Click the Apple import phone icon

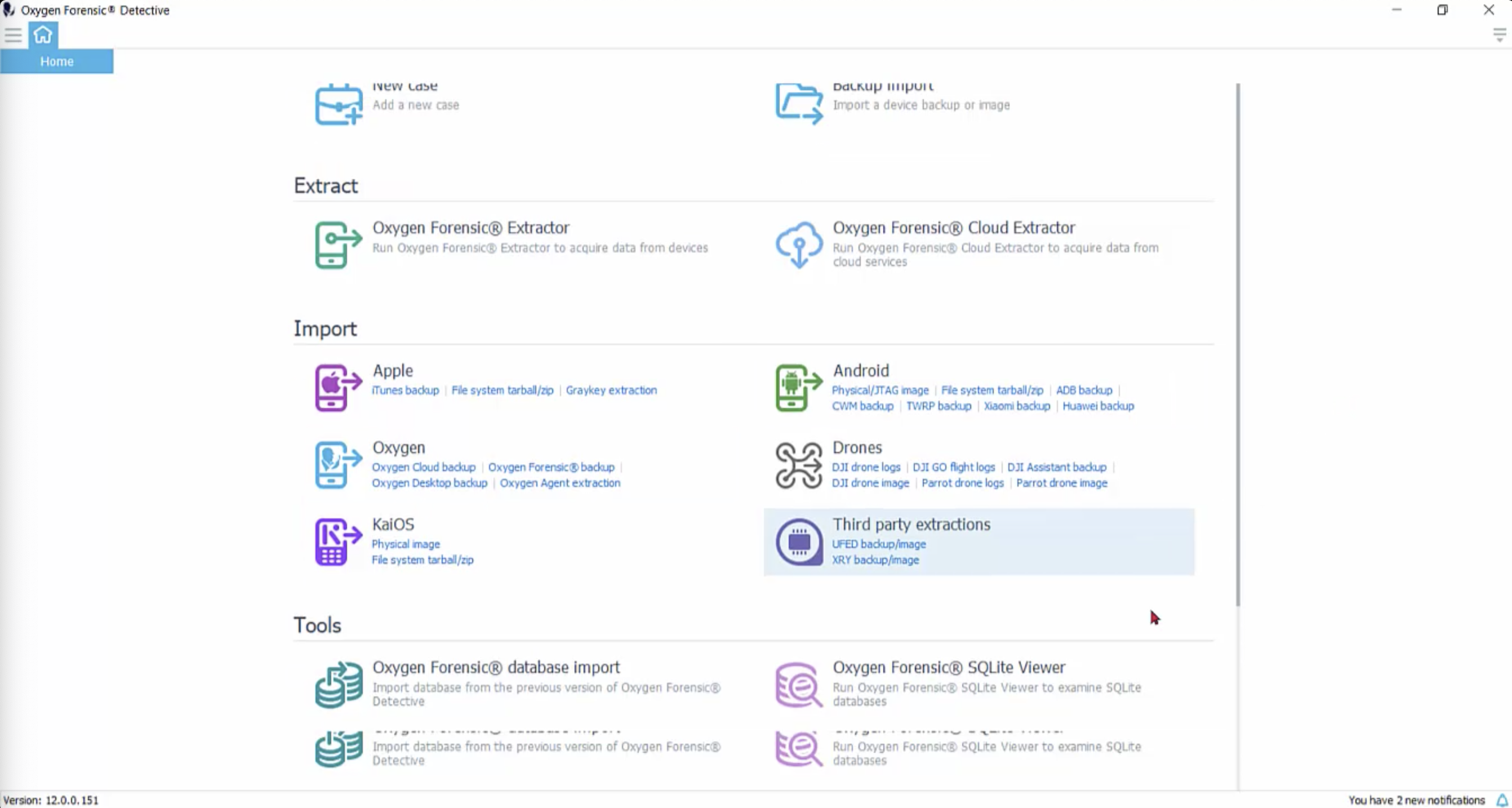[x=339, y=388]
